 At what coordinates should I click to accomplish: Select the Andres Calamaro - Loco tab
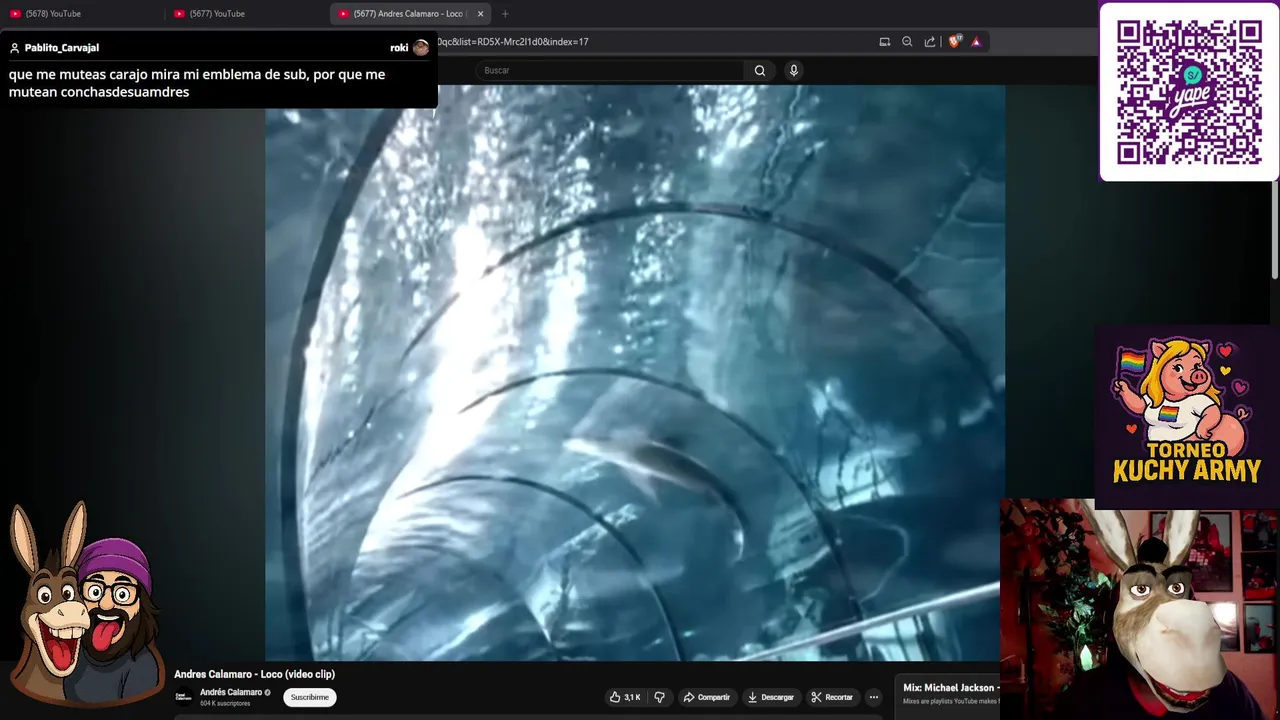(410, 14)
